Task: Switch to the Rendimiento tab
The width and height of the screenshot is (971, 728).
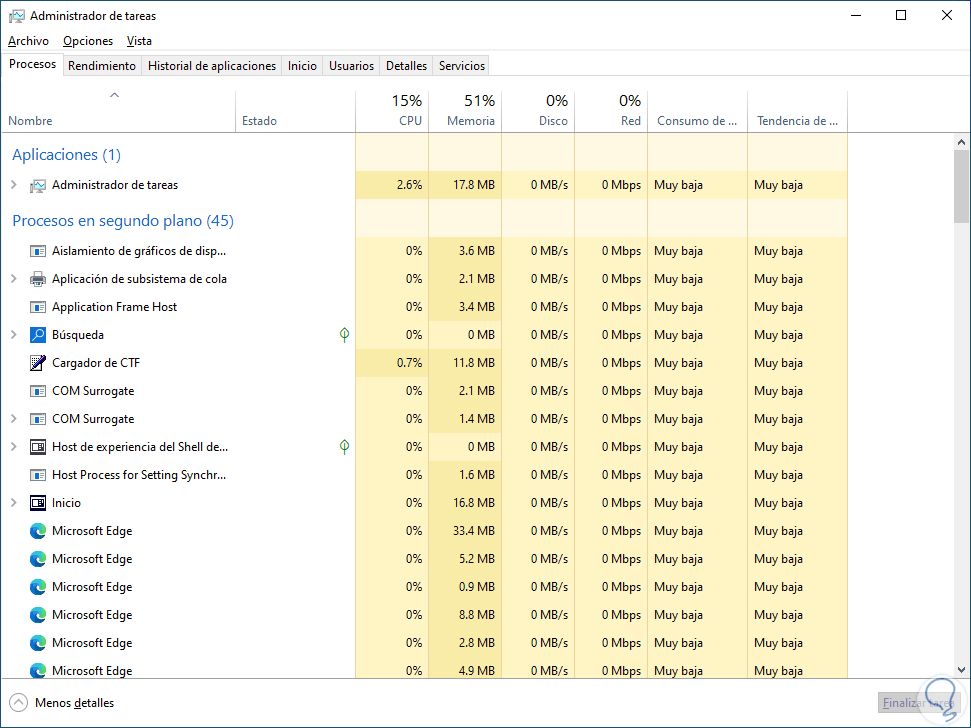Action: (102, 66)
